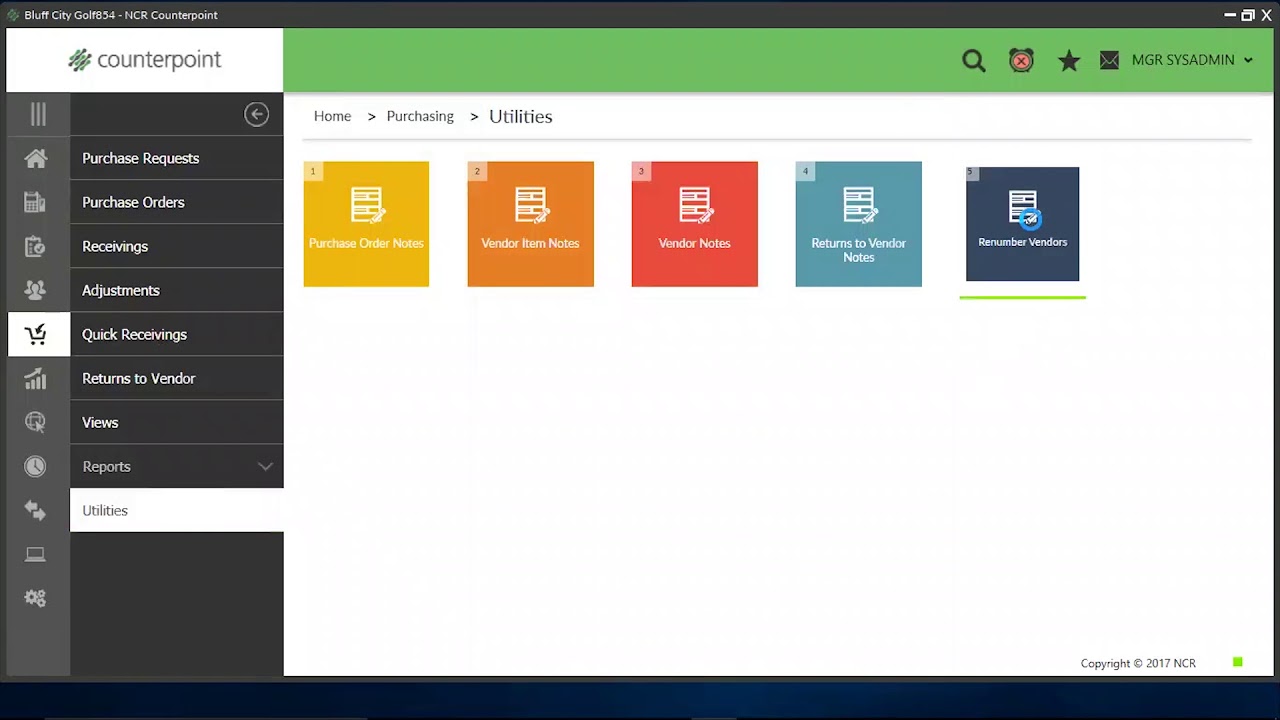Click the green status indicator square

click(1238, 662)
